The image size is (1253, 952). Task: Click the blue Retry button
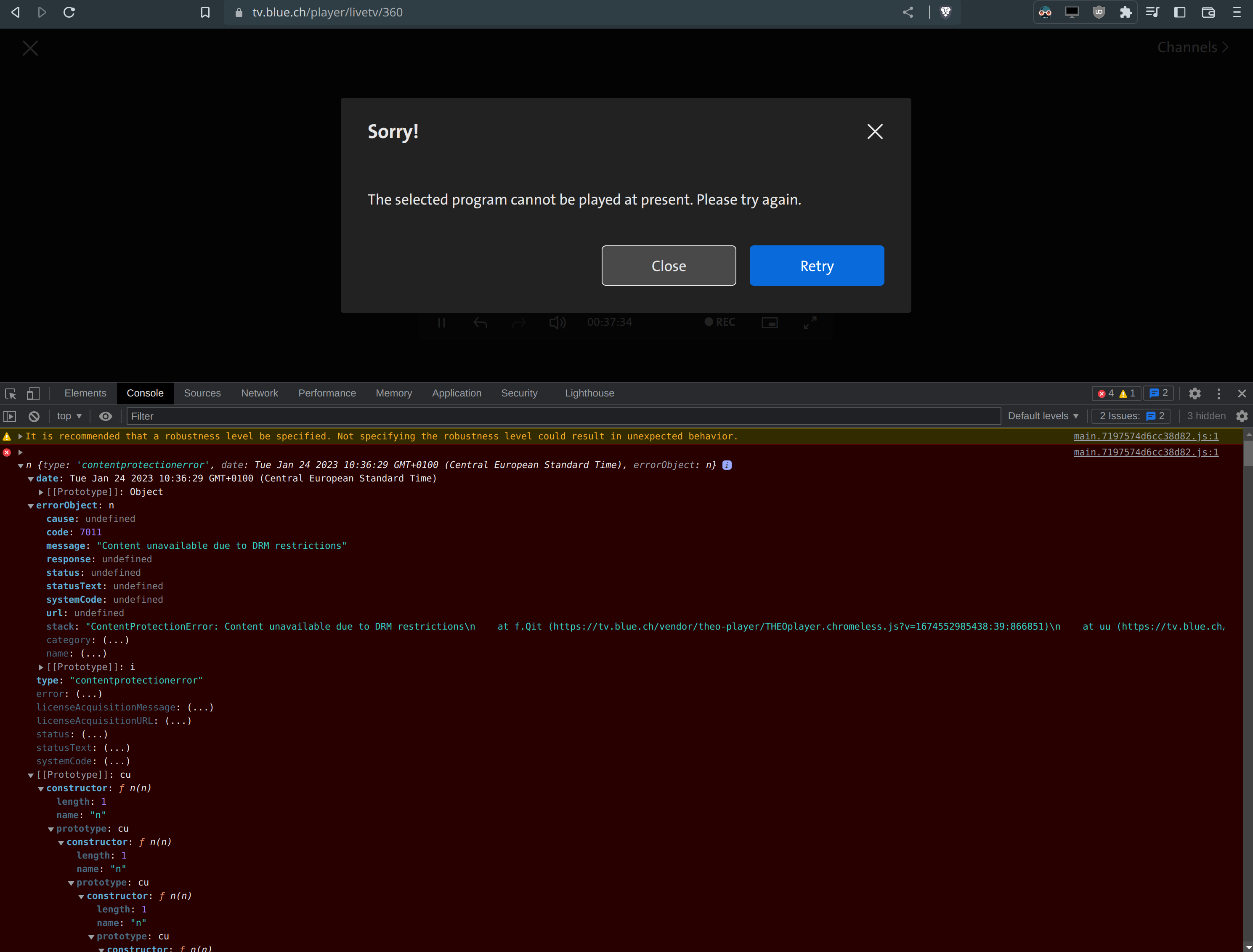pos(816,266)
